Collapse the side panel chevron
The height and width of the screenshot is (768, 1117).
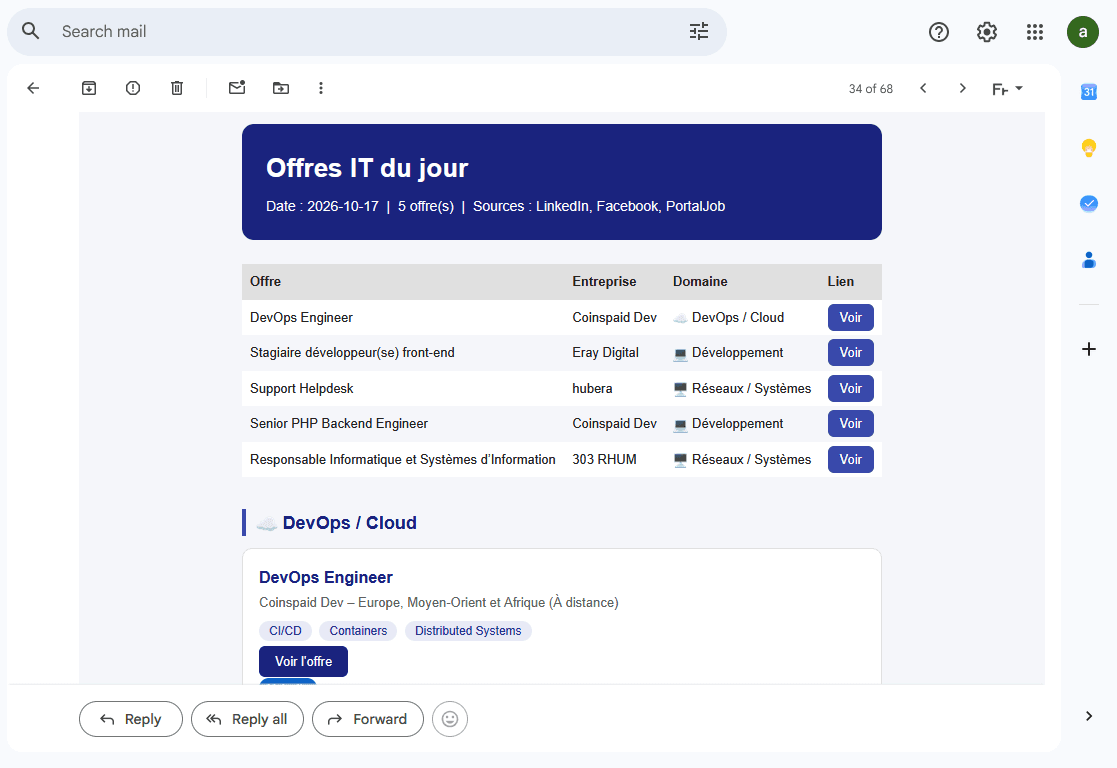coord(1089,716)
